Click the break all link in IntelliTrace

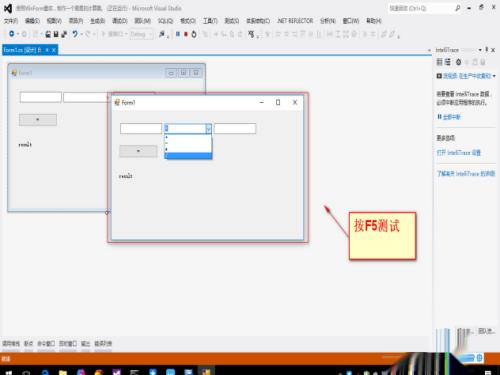click(449, 117)
